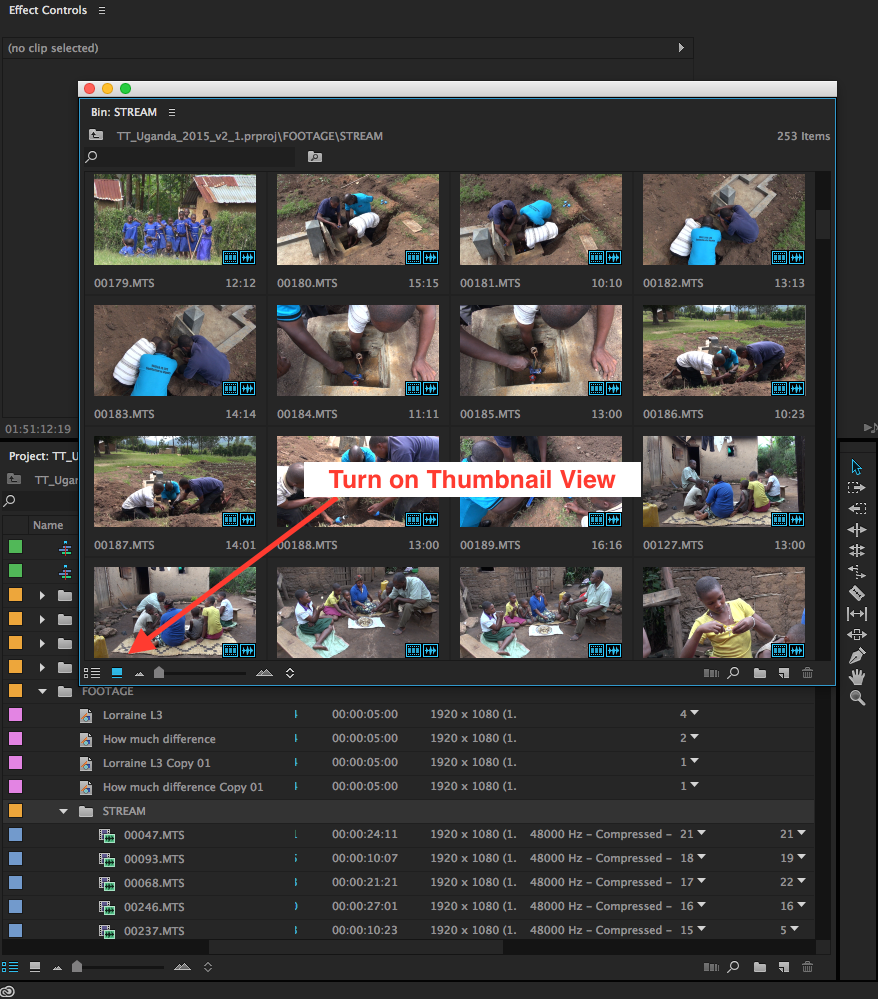
Task: Select the 00185.MTS clip thumbnail
Action: click(x=540, y=350)
